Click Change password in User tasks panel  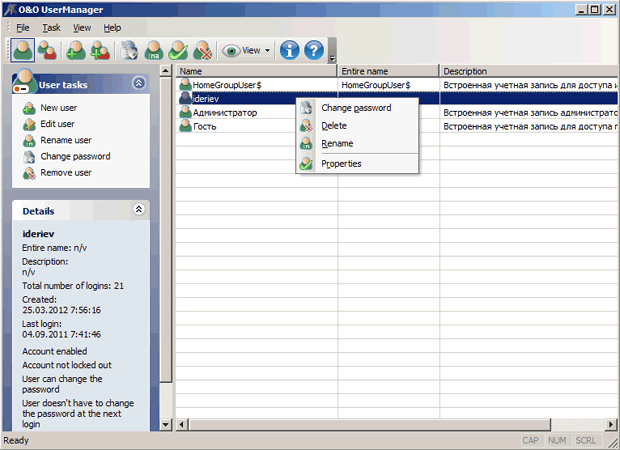click(x=75, y=156)
